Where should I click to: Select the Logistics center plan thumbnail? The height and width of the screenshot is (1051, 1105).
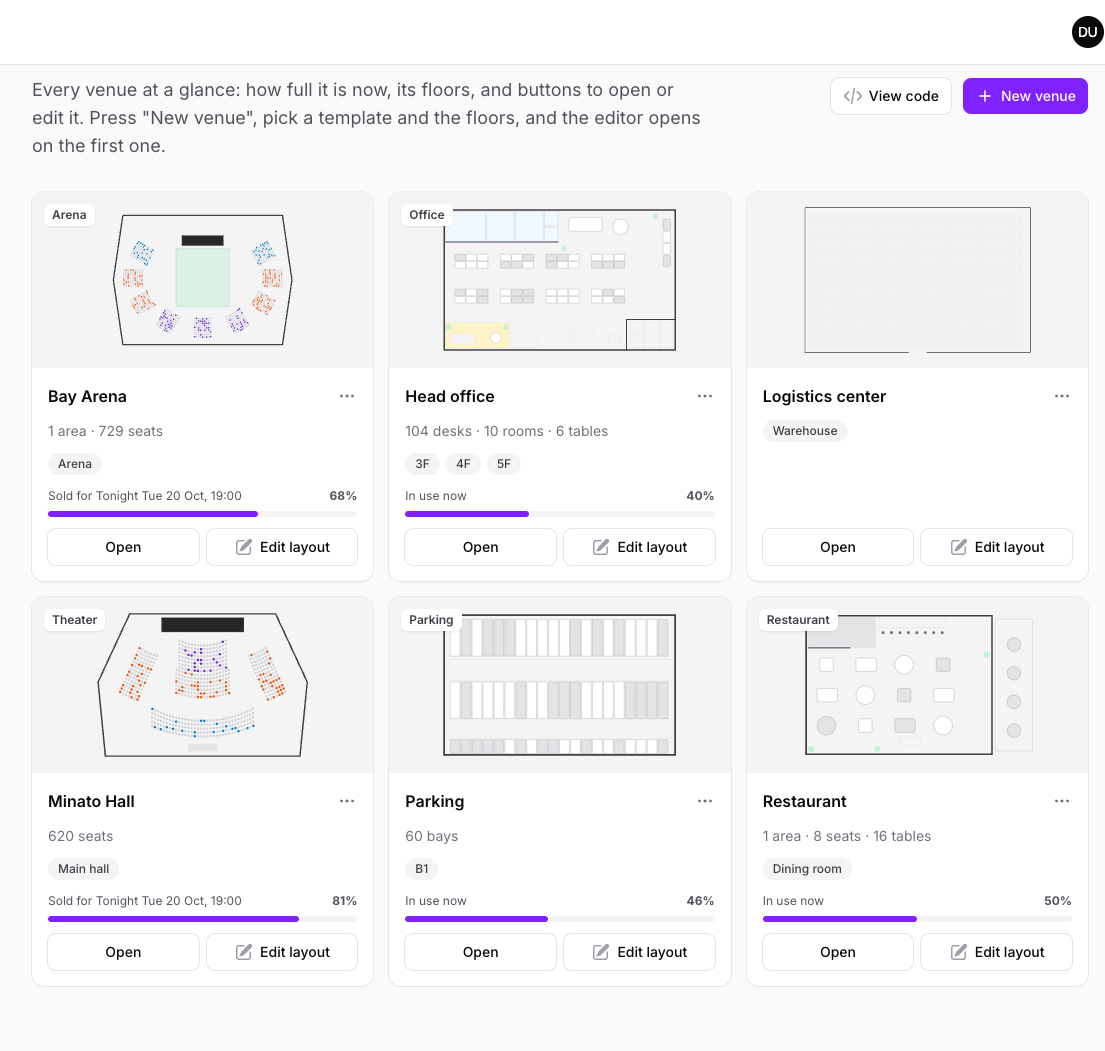click(918, 280)
